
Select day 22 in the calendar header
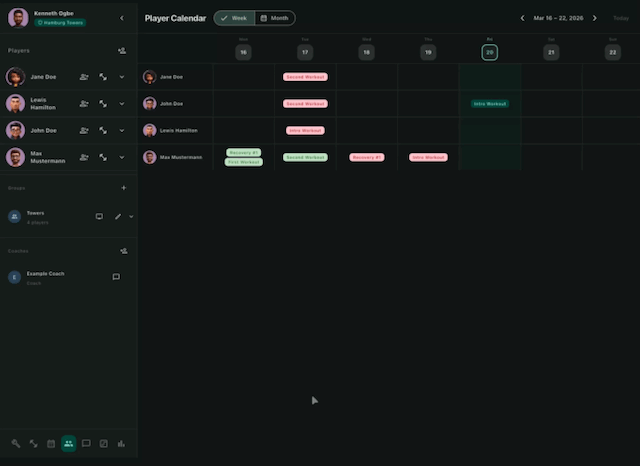(x=613, y=52)
